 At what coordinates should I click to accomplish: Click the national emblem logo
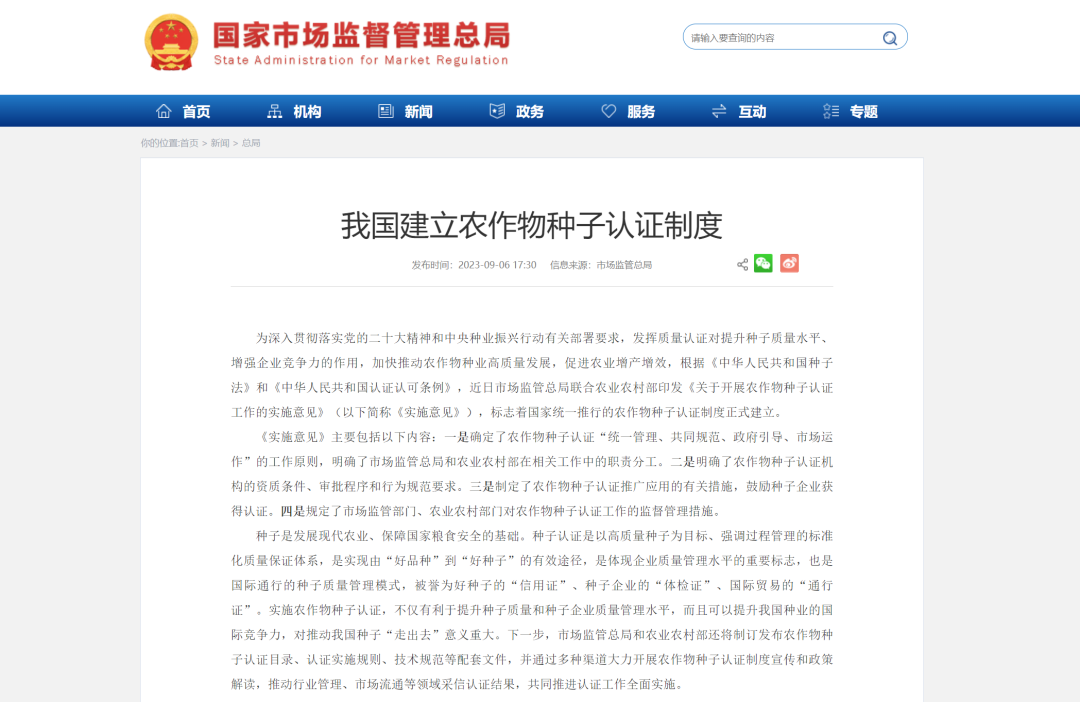pos(172,43)
